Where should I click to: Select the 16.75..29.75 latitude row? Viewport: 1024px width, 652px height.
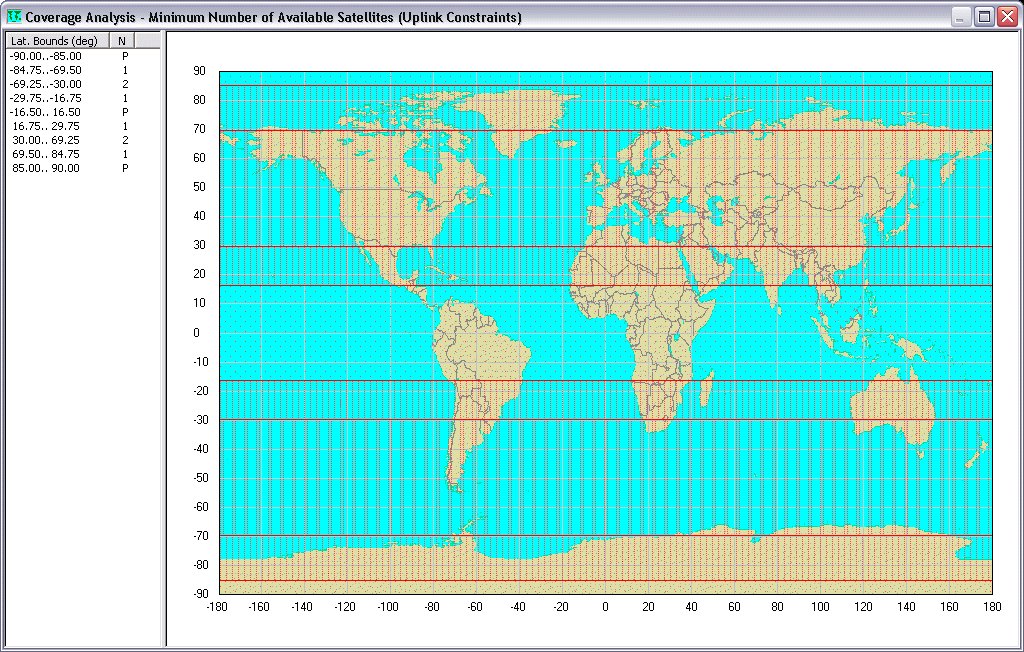pos(46,127)
